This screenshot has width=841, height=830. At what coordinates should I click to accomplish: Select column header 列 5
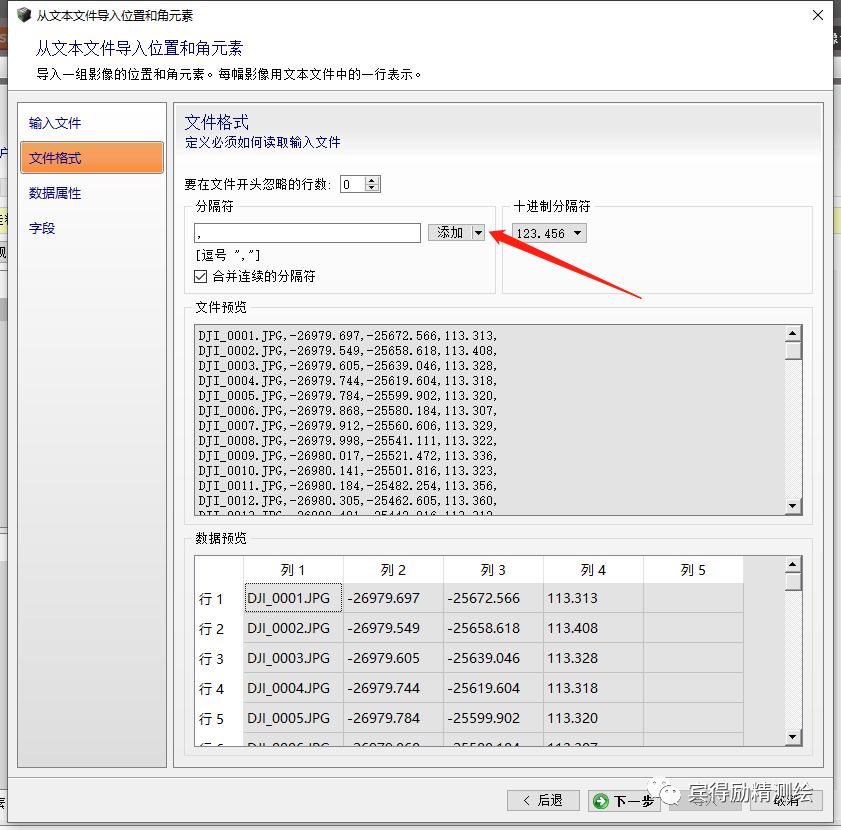693,570
